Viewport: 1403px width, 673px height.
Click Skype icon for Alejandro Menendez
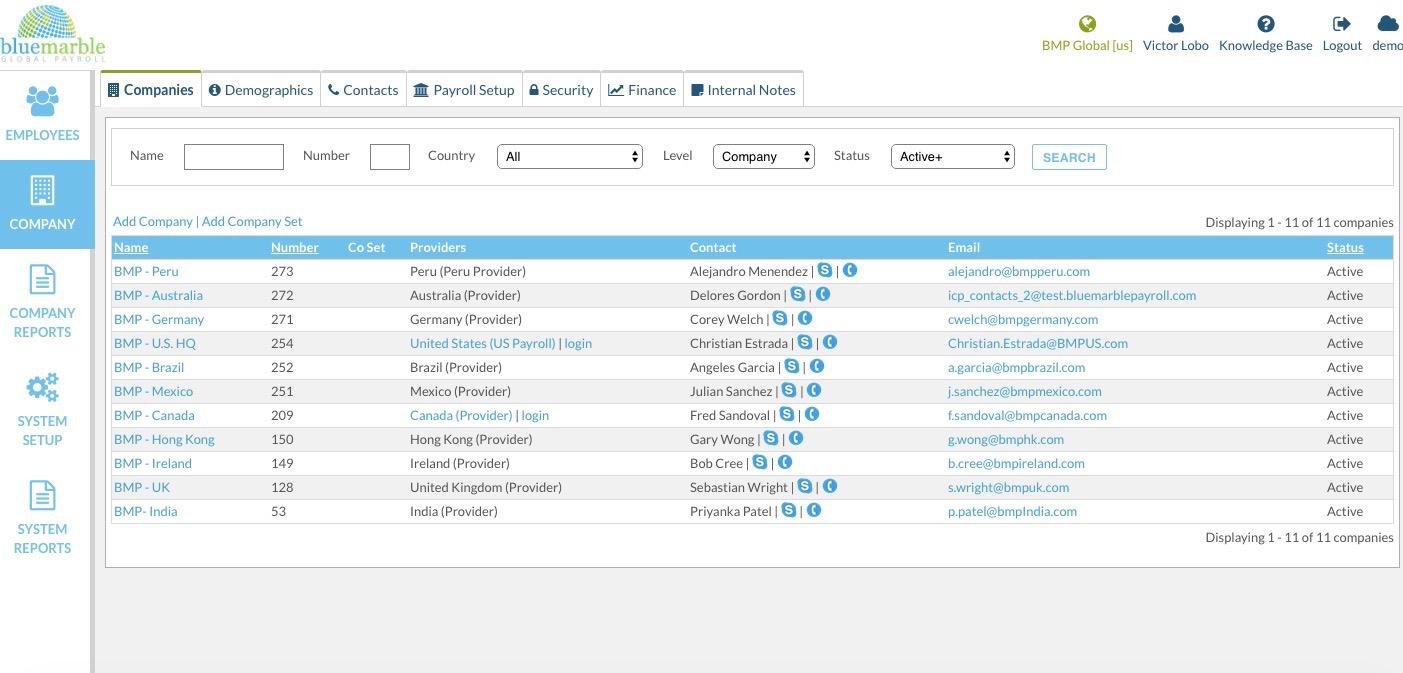tap(825, 270)
